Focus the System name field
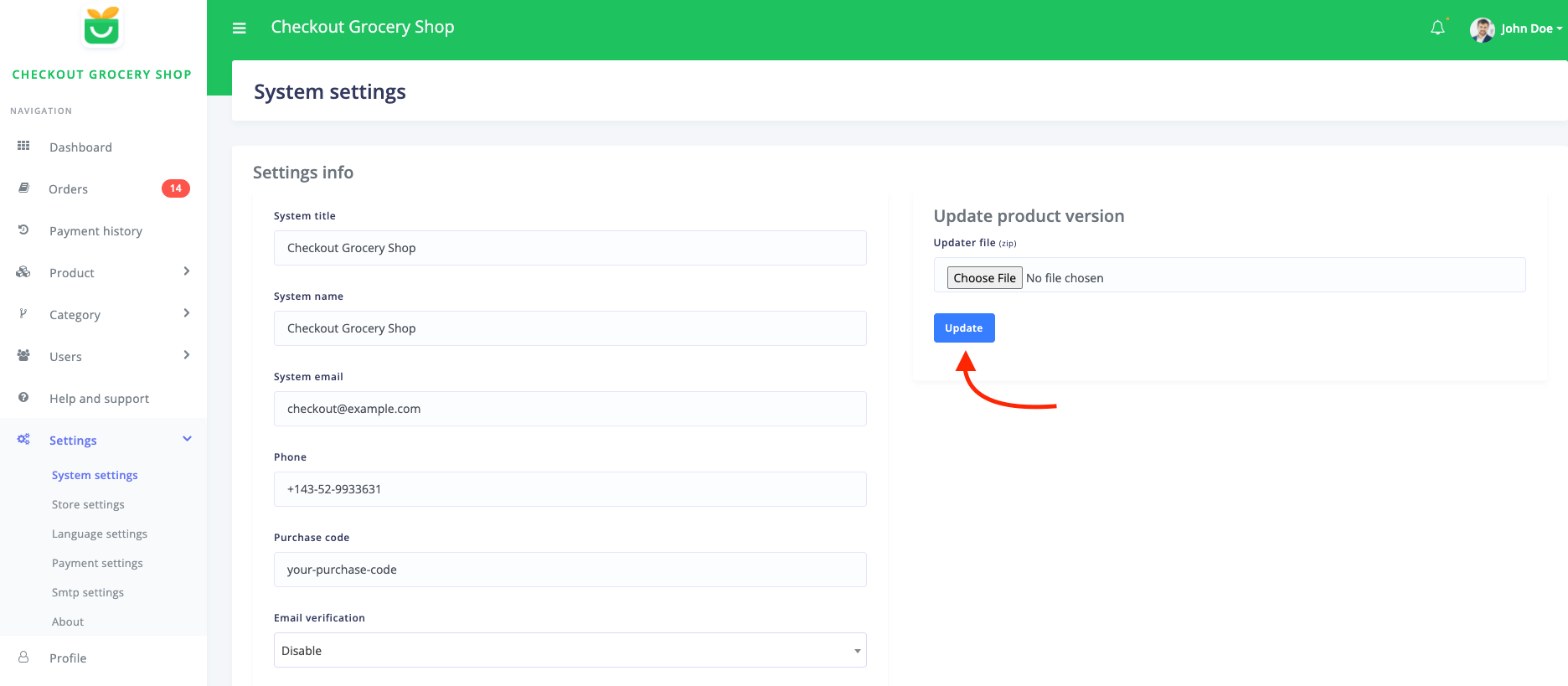 coord(570,328)
